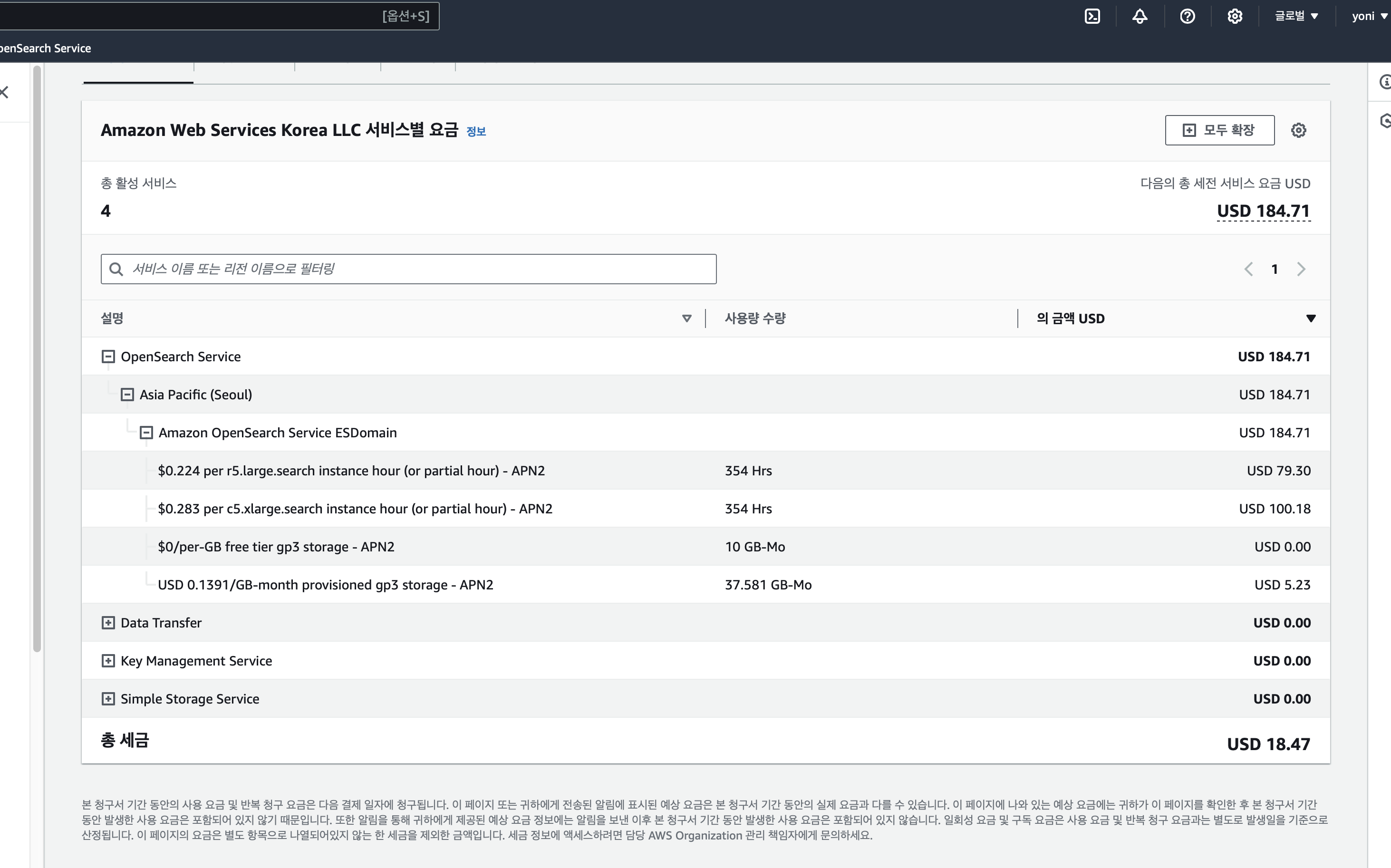Click the USD 100.18 amount
The image size is (1391, 868).
coord(1275,509)
